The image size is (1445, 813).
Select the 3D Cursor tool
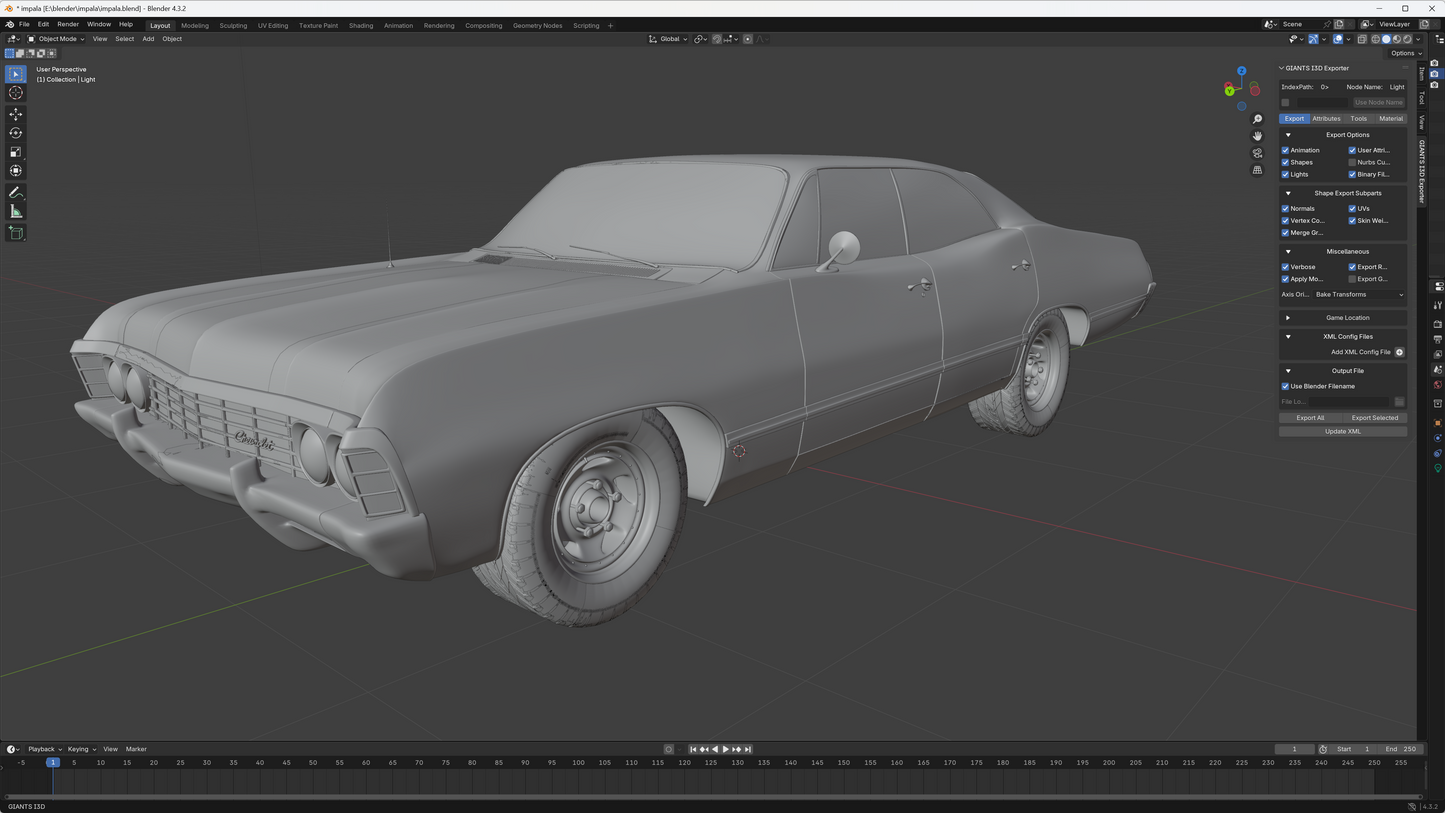pos(16,93)
